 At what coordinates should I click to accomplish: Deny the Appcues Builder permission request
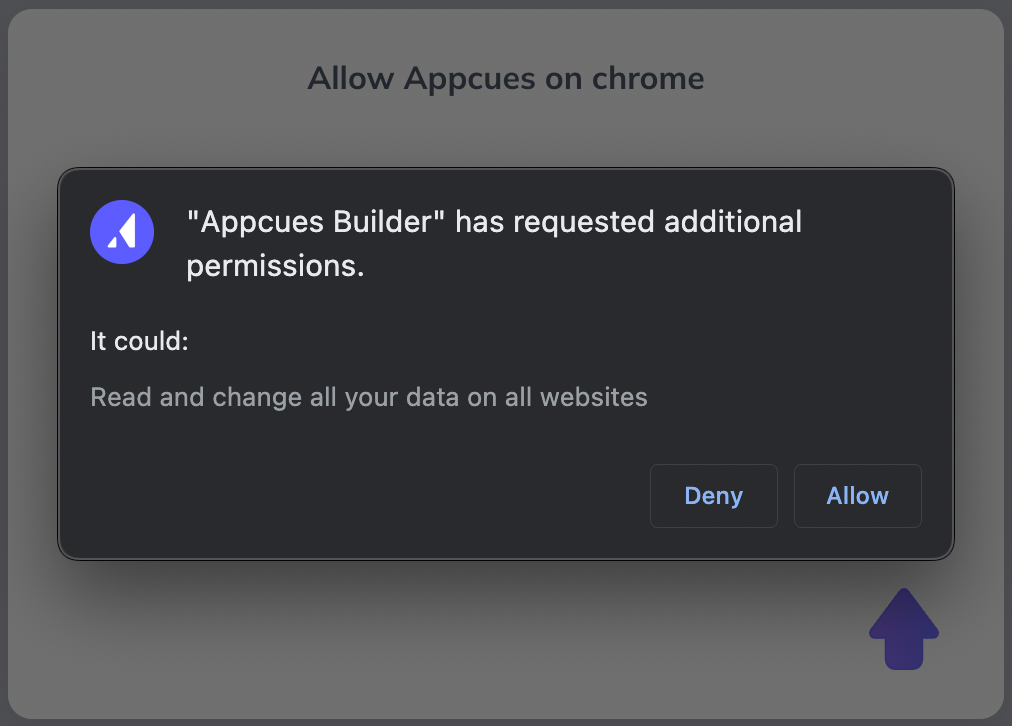coord(713,496)
